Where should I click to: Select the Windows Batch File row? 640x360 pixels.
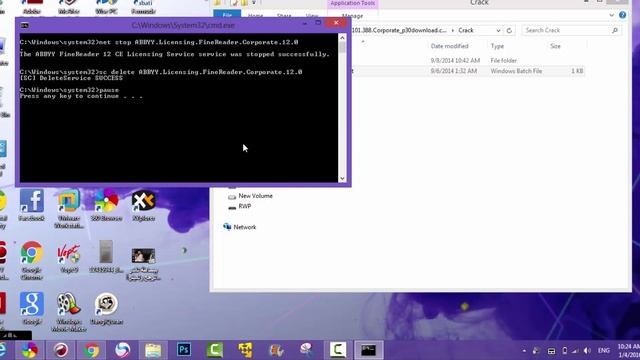tap(468, 71)
